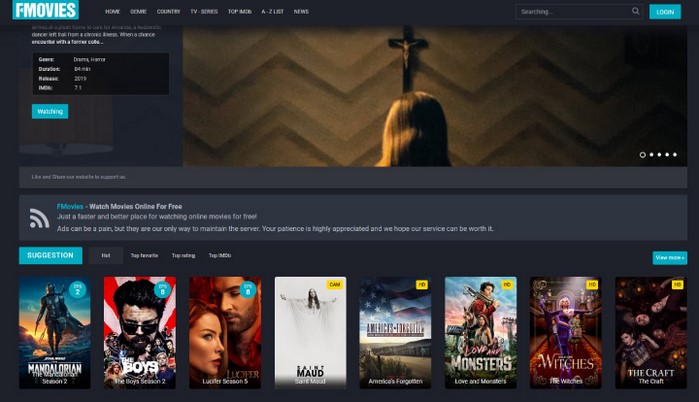
Task: Open The Witches poster
Action: coord(566,332)
